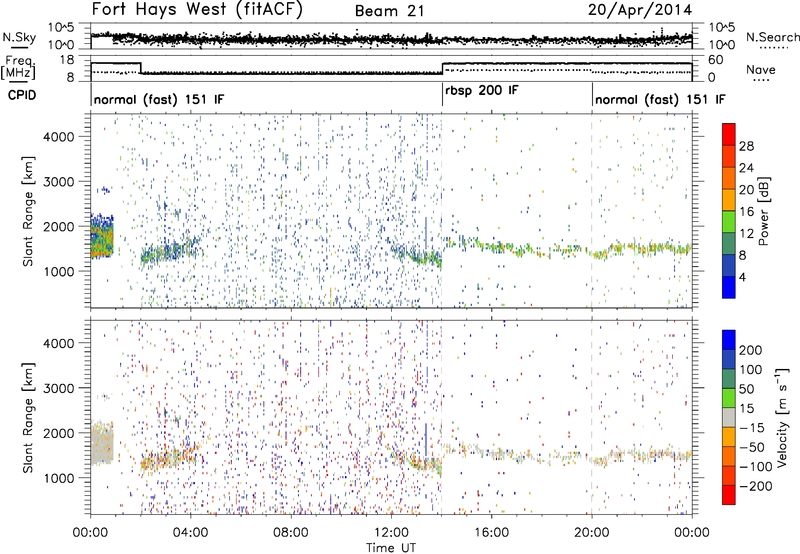Click the '-200' velocity colorbar value

756,486
